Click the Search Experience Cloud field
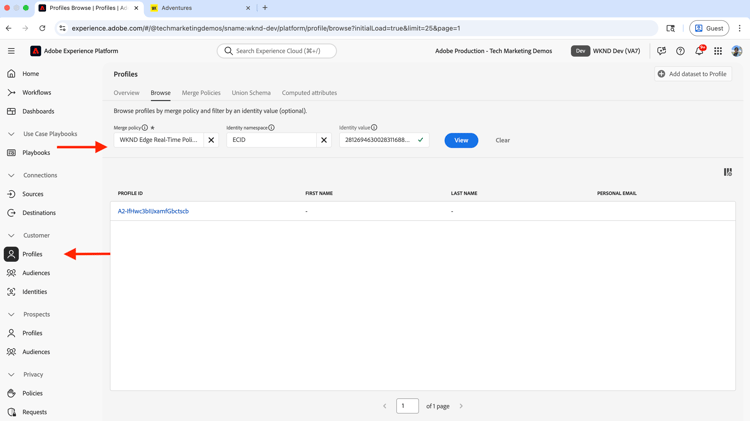 click(x=276, y=51)
